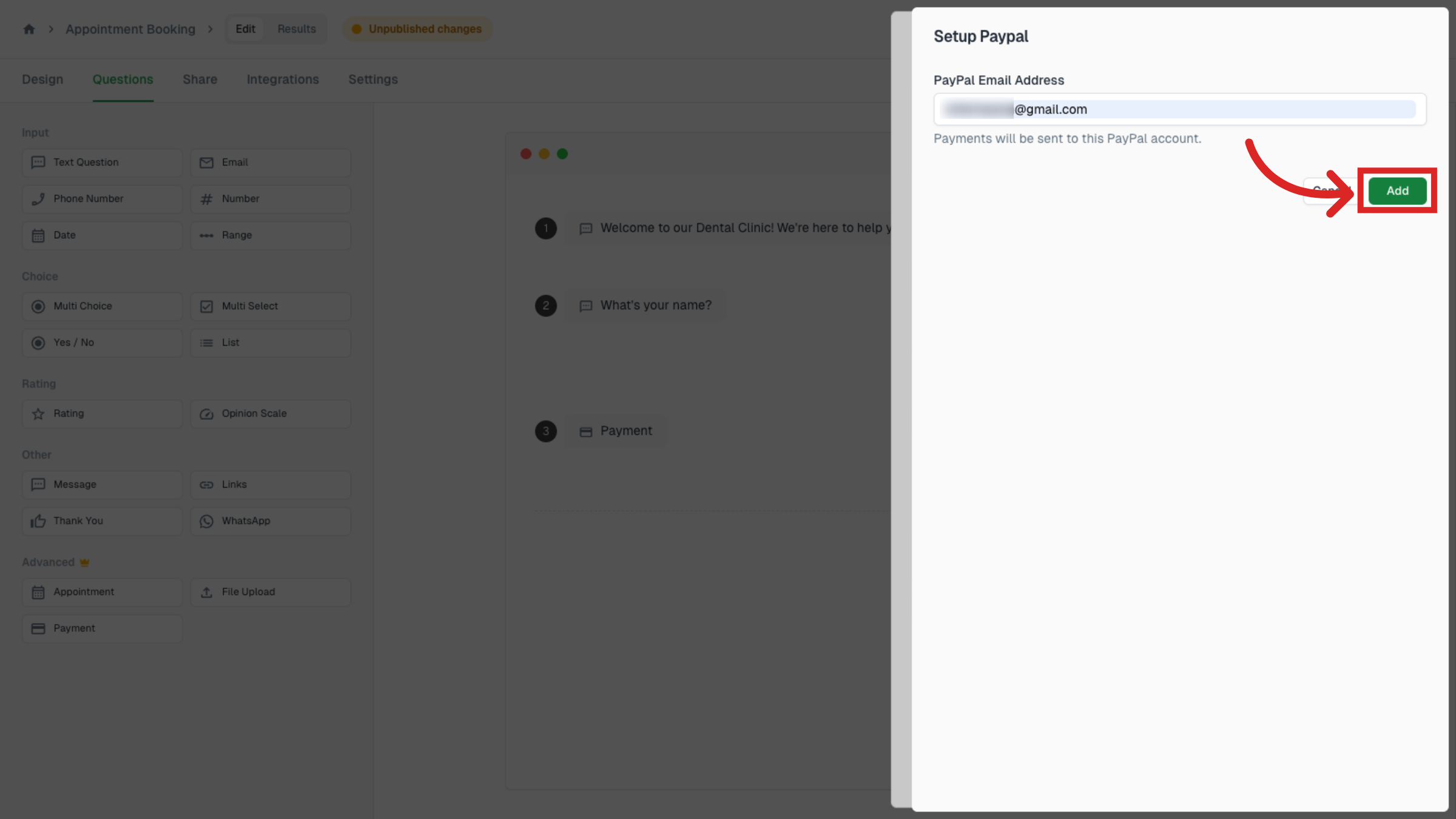Screen dimensions: 1456x819
Task: Open the Questions tab
Action: [123, 79]
